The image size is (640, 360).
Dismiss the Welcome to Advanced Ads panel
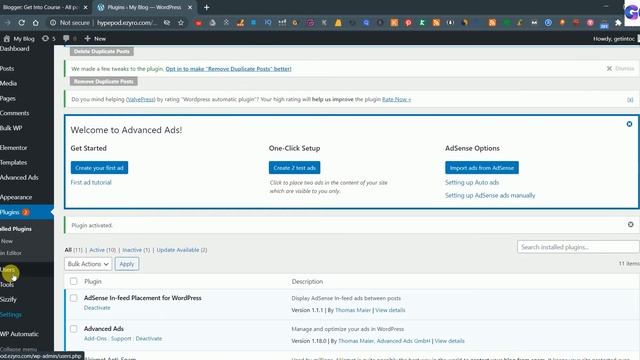(629, 124)
